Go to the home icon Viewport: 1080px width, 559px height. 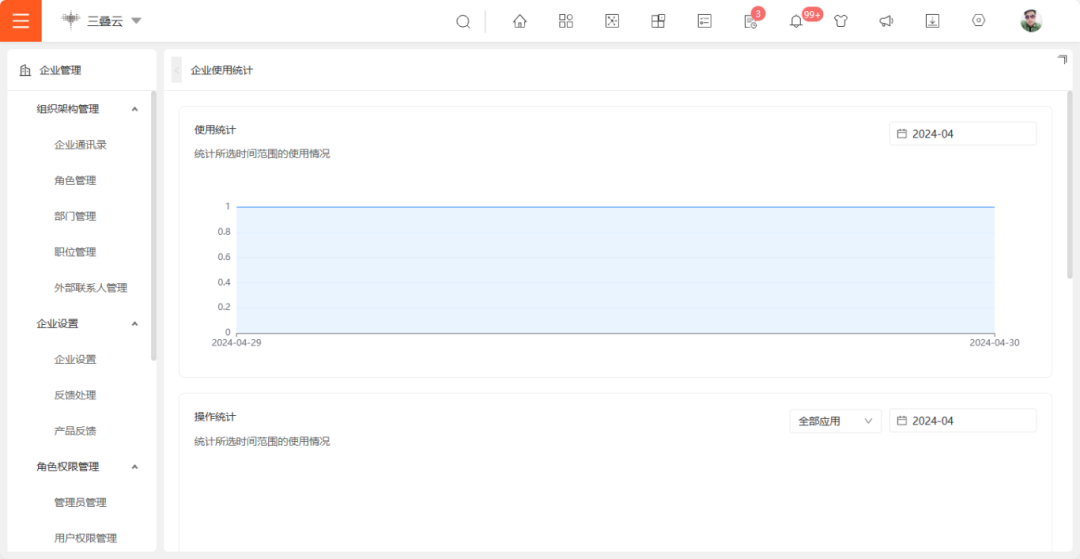[x=520, y=21]
